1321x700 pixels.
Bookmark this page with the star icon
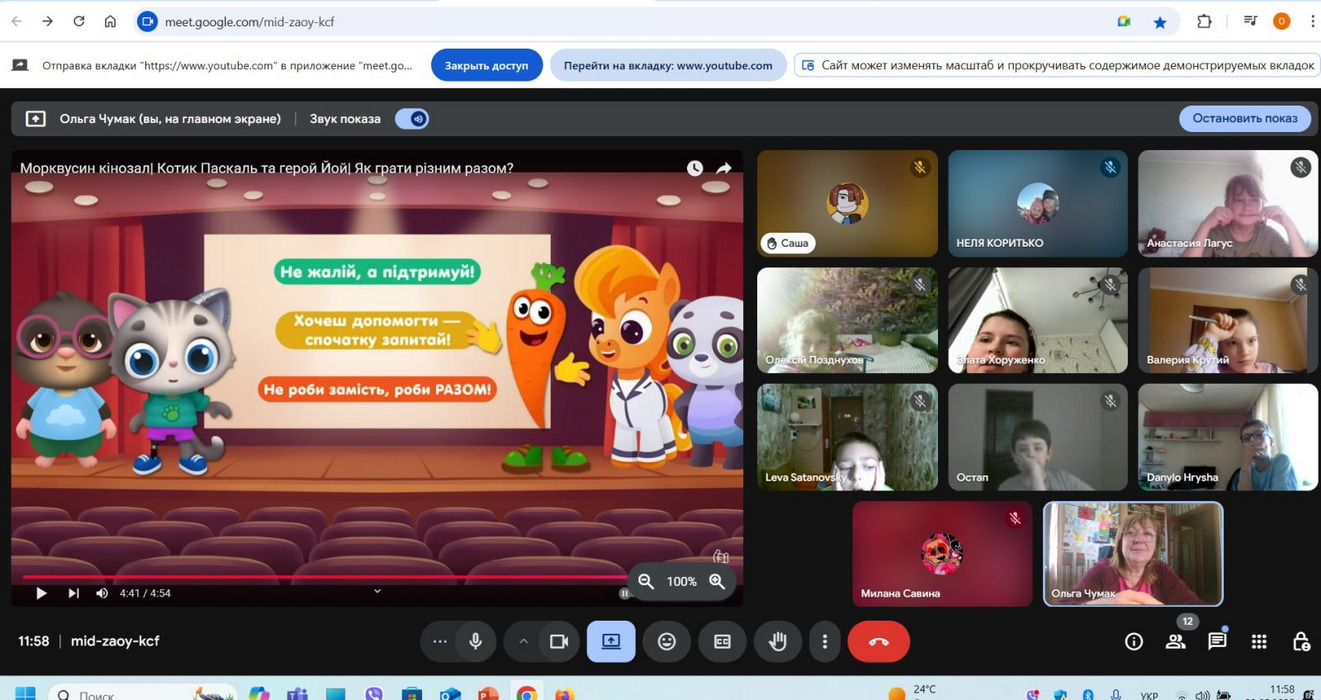1160,21
